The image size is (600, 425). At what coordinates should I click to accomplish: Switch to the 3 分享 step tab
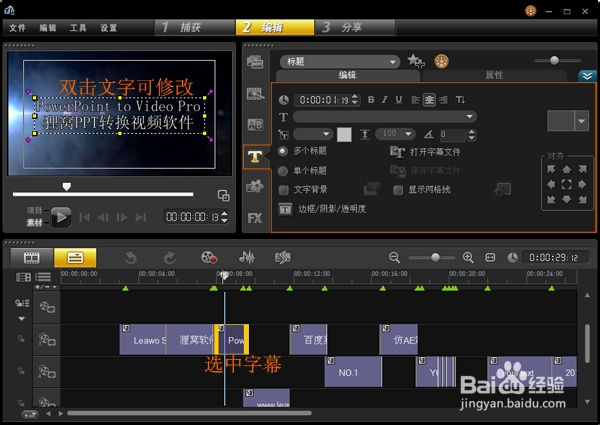point(355,28)
